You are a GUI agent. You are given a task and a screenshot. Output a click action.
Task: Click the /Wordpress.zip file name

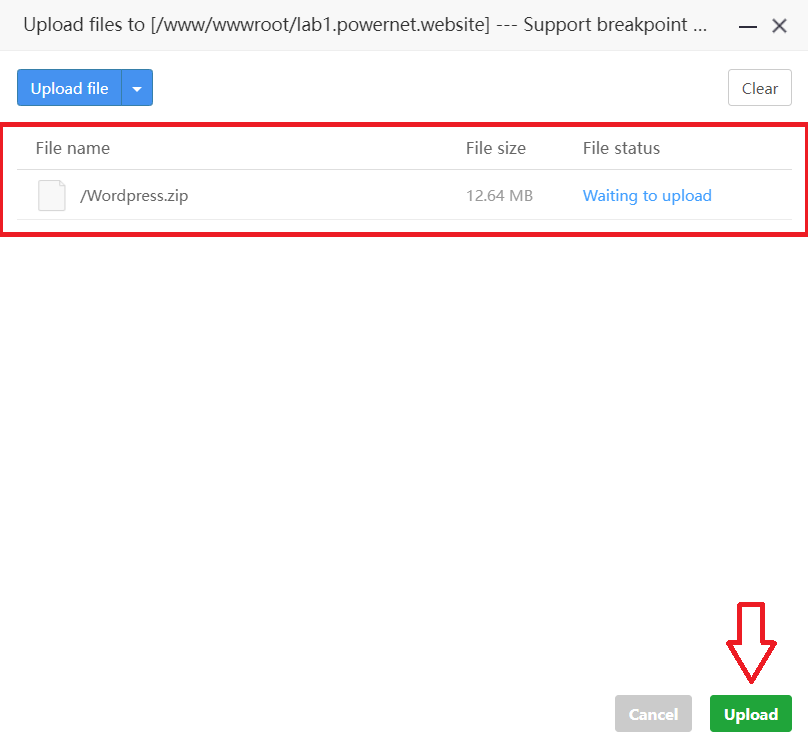click(x=134, y=196)
